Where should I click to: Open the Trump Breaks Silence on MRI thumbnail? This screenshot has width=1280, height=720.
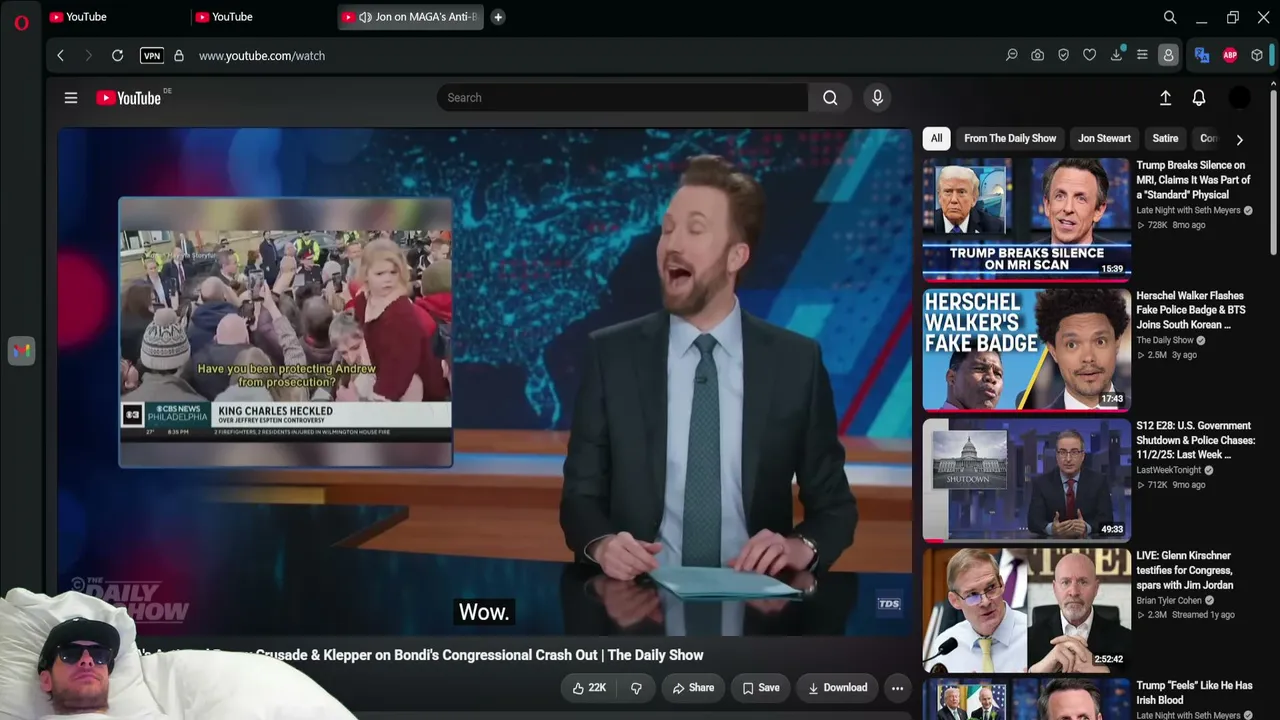tap(1026, 219)
